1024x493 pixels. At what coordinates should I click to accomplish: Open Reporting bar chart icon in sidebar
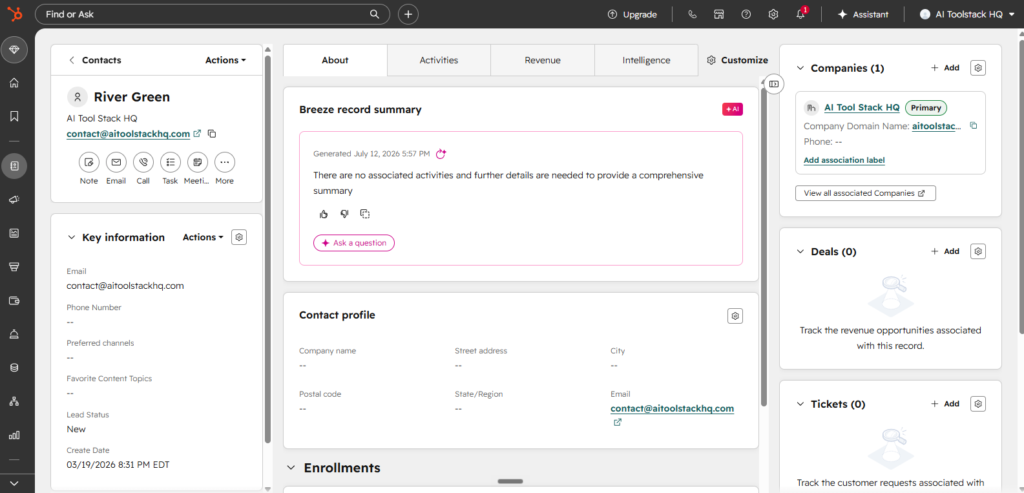(x=14, y=435)
